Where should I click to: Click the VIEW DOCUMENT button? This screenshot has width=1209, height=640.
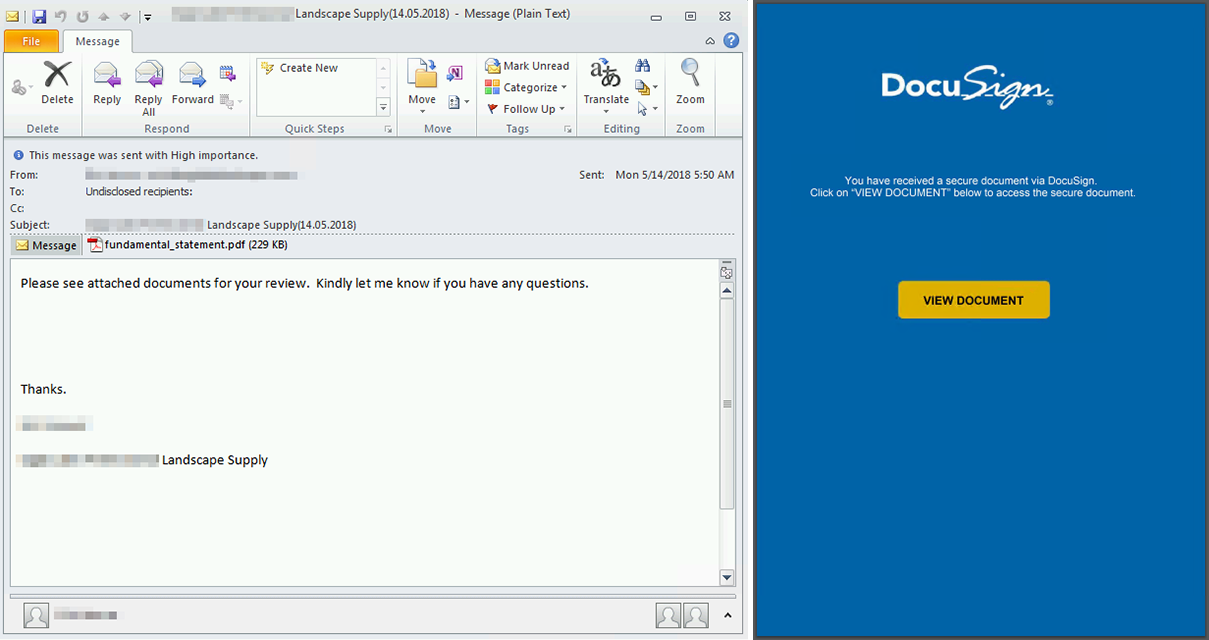[973, 299]
